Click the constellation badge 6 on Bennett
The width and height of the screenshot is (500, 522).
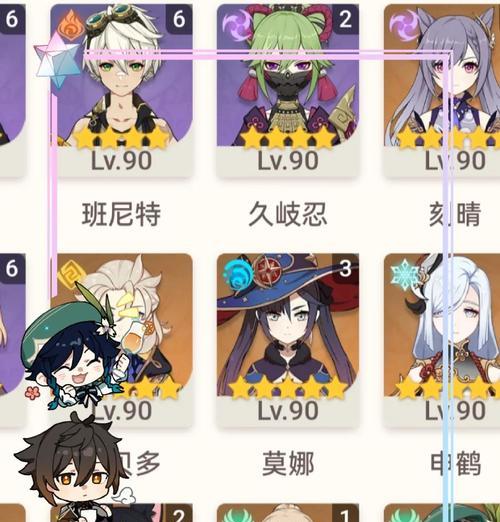pos(179,19)
